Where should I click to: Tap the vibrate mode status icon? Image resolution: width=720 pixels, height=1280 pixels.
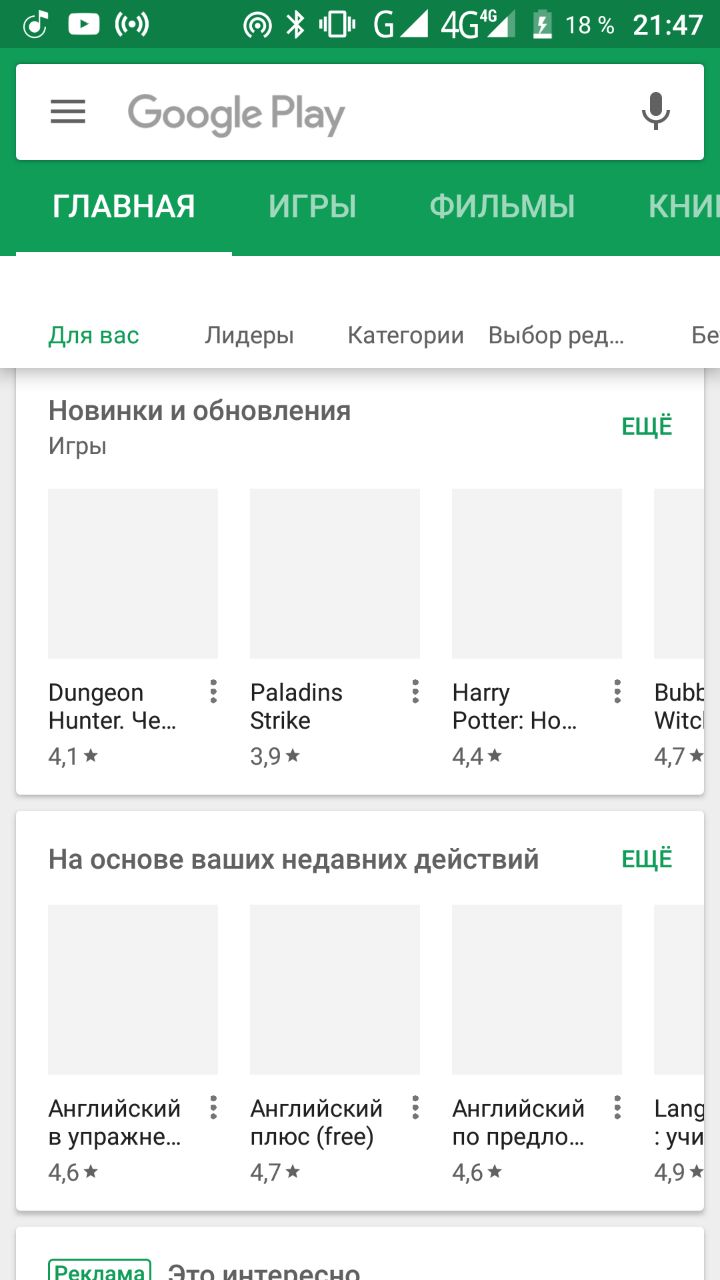[337, 24]
